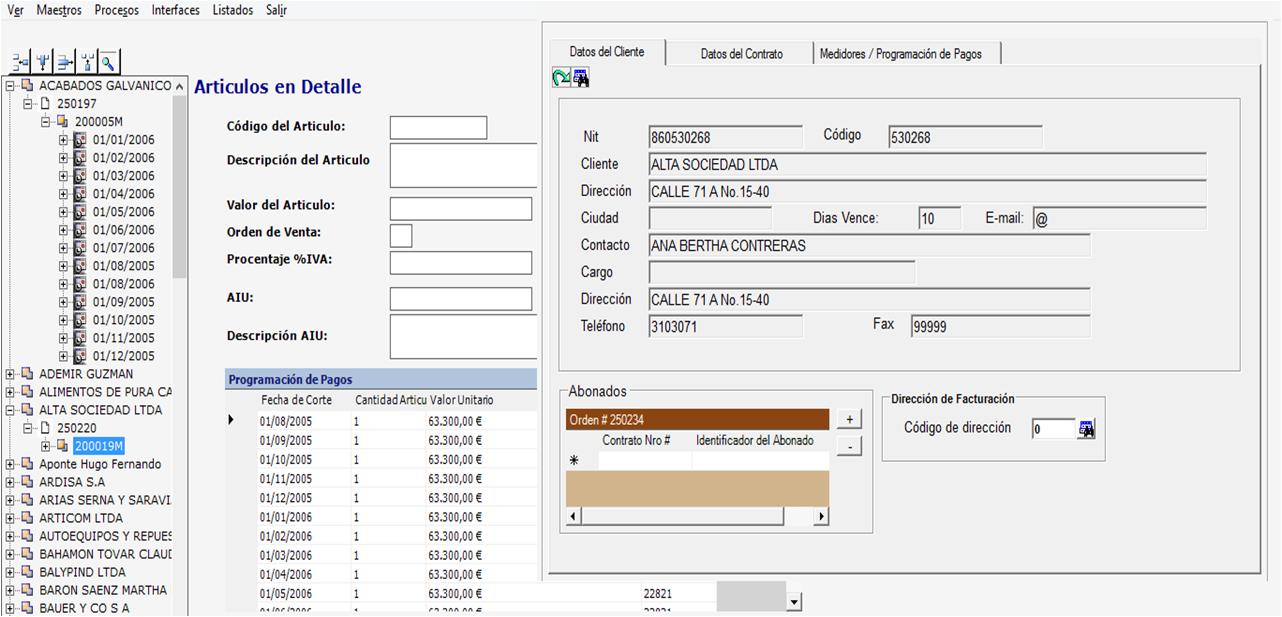1282x617 pixels.
Task: Click the folder icon beside ARTICOM LTDA
Action: coord(27,518)
